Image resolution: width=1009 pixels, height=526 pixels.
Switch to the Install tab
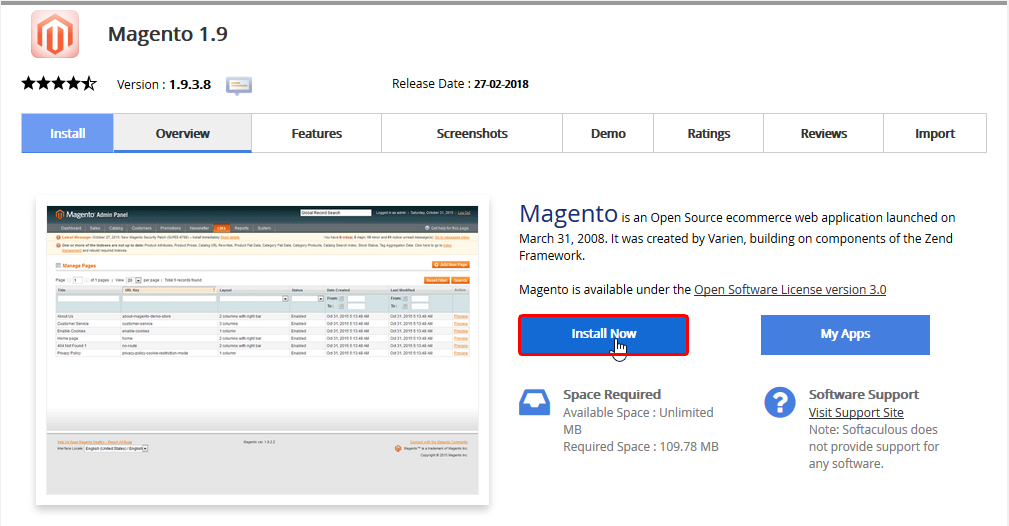pos(68,133)
